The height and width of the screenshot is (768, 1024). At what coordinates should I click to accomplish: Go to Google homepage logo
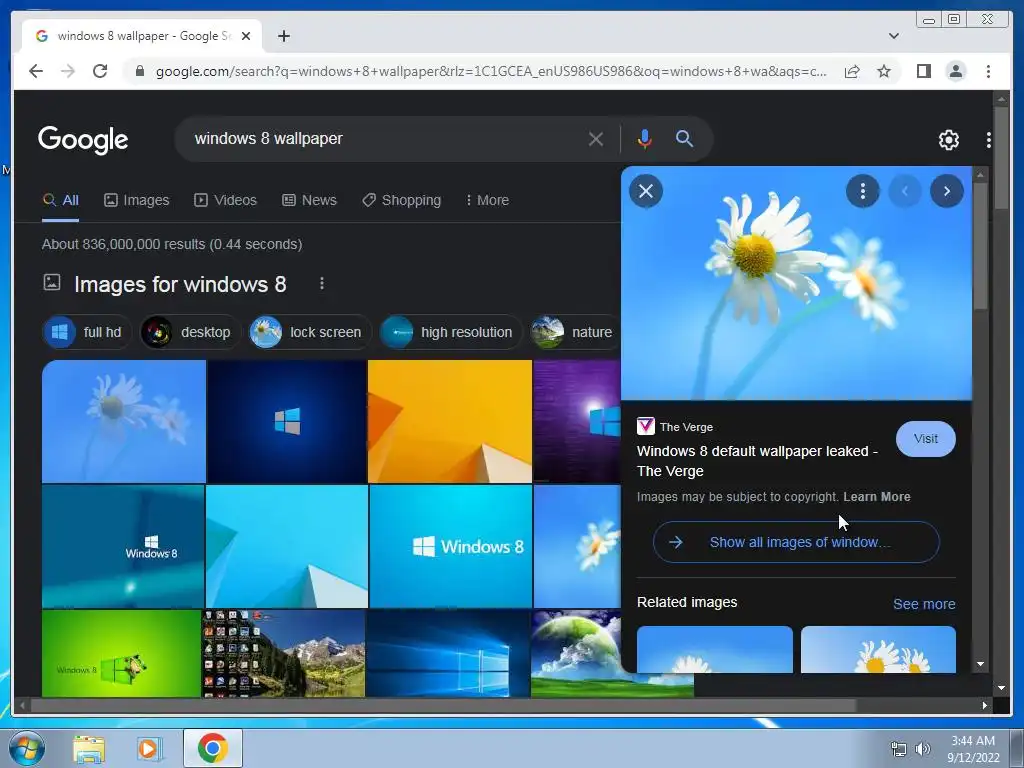pyautogui.click(x=83, y=139)
